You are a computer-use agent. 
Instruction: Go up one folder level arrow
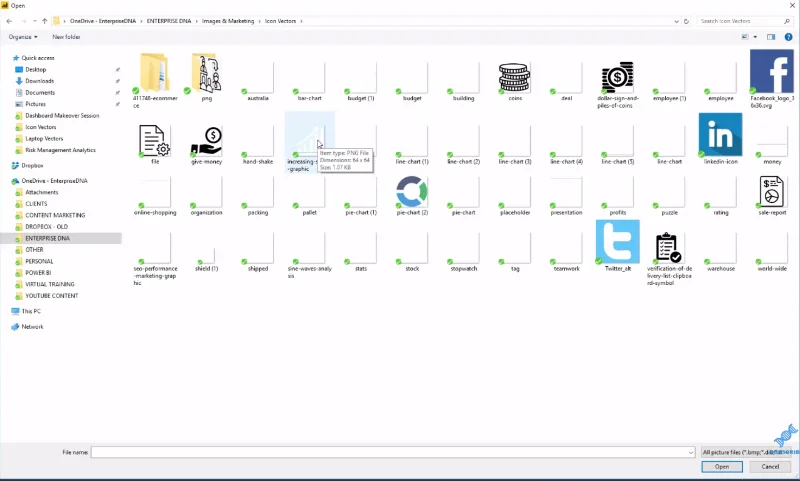click(x=45, y=21)
